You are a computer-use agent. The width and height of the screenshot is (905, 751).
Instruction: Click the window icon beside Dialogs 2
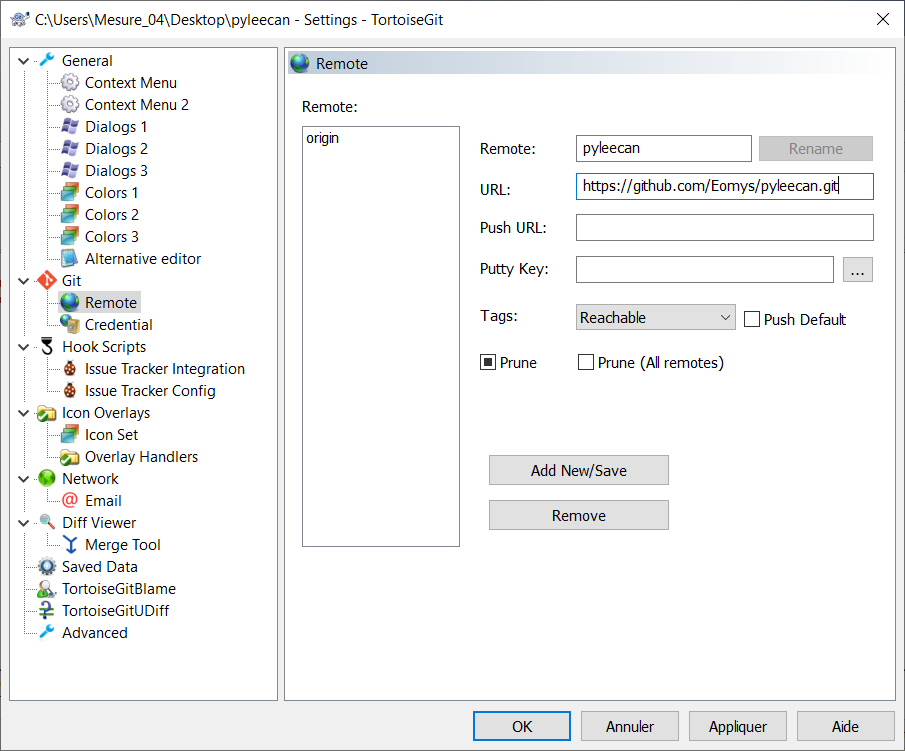point(70,148)
